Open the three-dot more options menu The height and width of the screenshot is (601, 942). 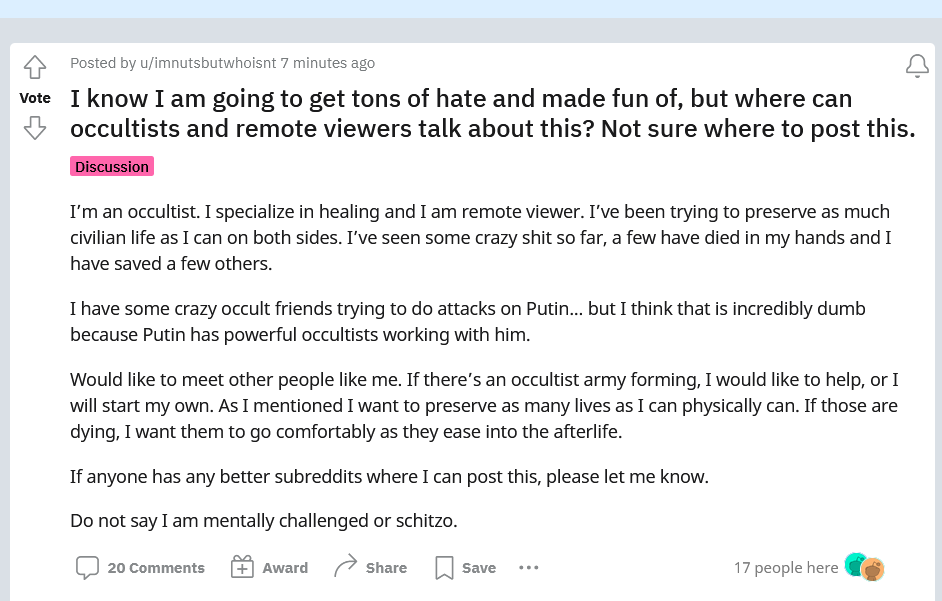coord(529,568)
